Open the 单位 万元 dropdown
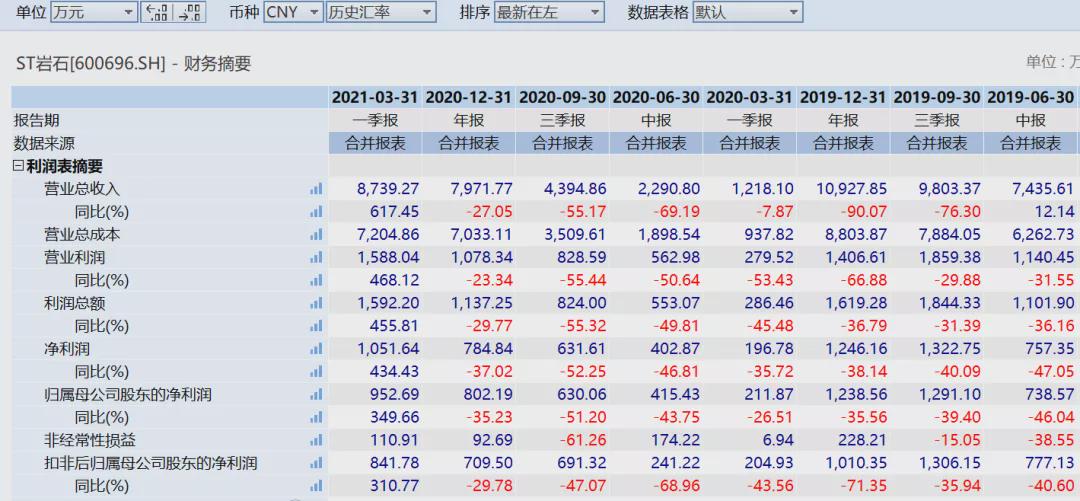1080x501 pixels. click(x=94, y=12)
